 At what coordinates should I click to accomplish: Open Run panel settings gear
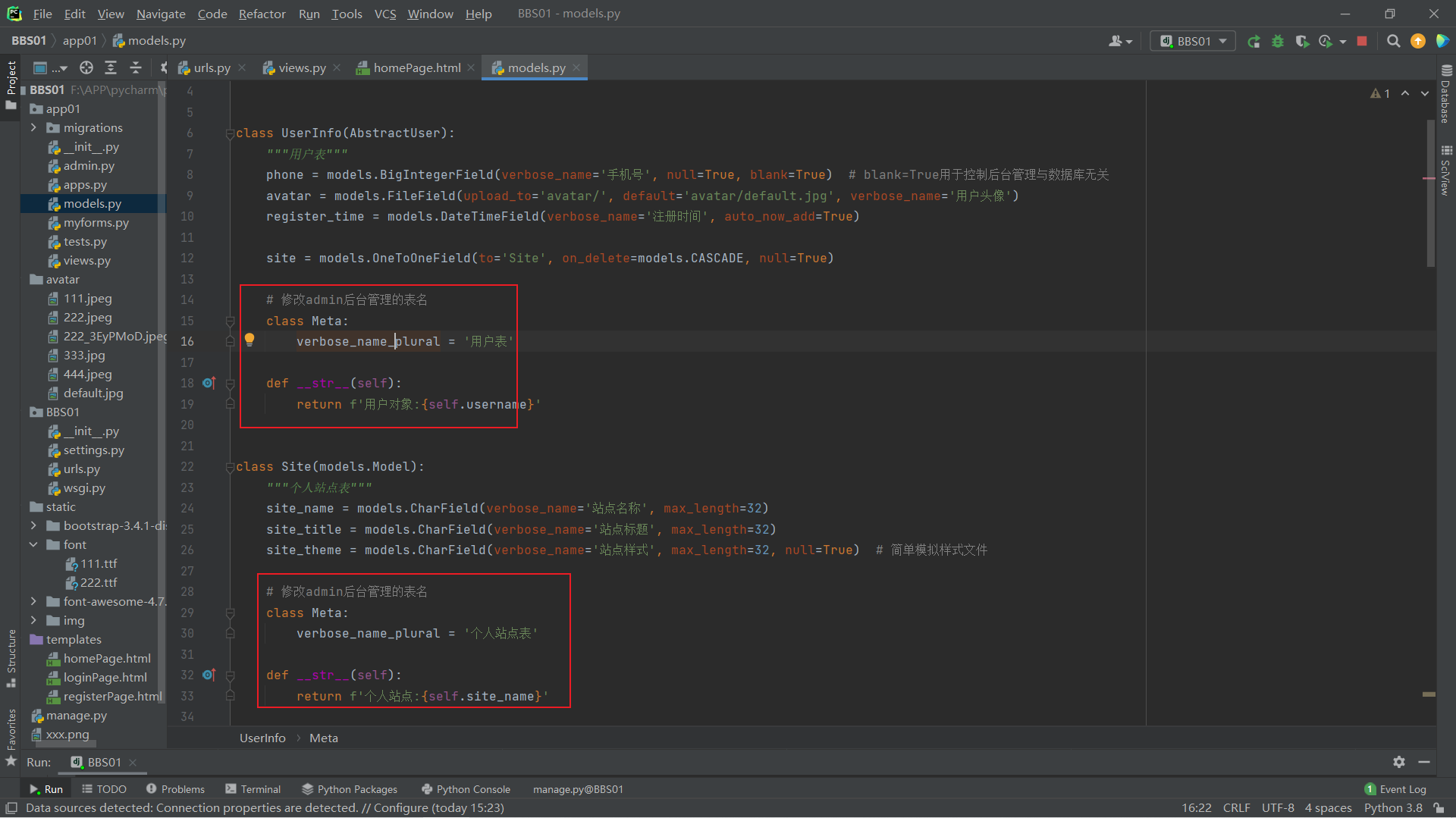pyautogui.click(x=1399, y=762)
